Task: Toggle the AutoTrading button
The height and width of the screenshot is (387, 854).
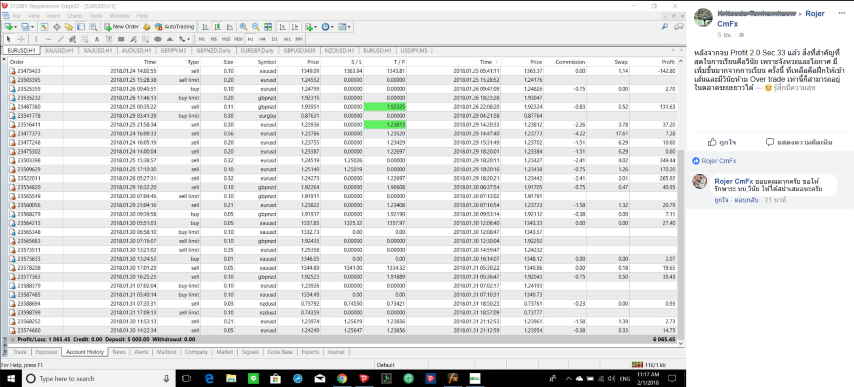Action: point(174,27)
